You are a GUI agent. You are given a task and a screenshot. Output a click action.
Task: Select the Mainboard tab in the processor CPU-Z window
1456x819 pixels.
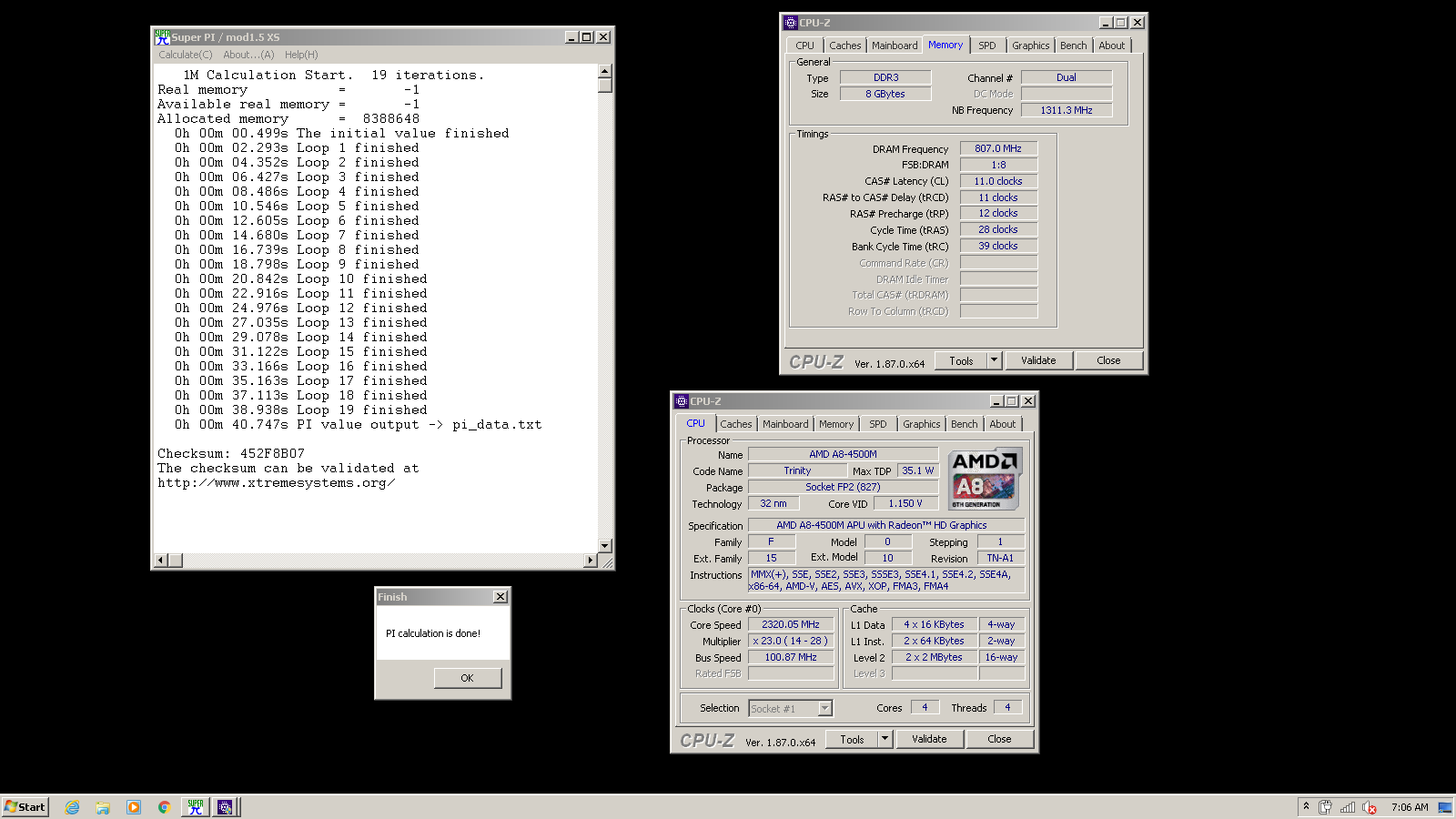785,424
